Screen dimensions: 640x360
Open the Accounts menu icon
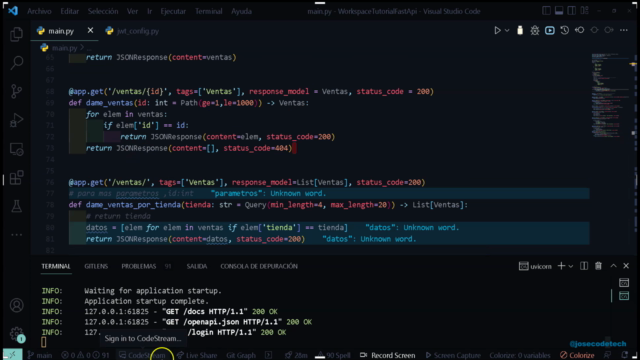pyautogui.click(x=16, y=305)
